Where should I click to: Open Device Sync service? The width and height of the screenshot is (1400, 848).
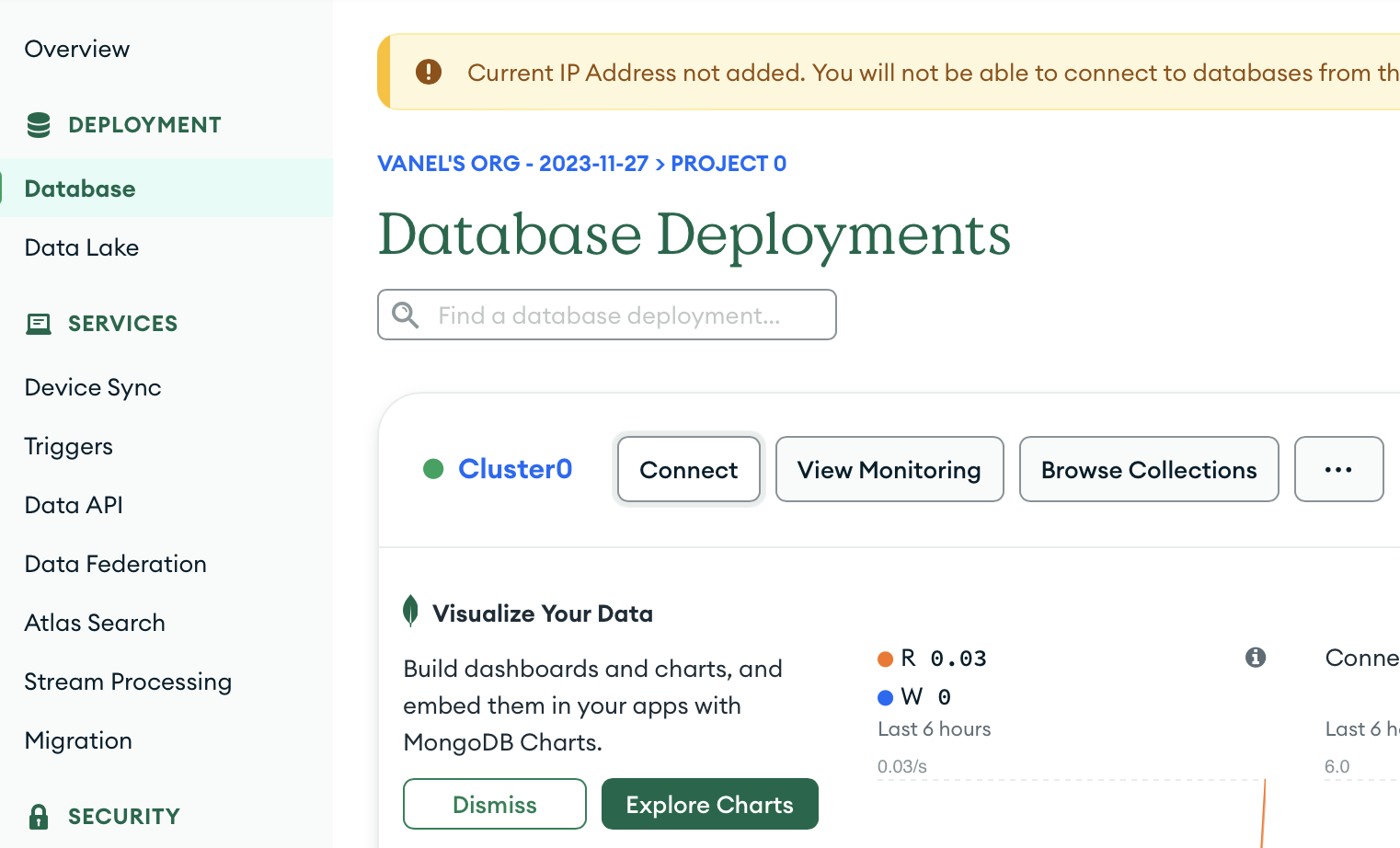point(93,387)
